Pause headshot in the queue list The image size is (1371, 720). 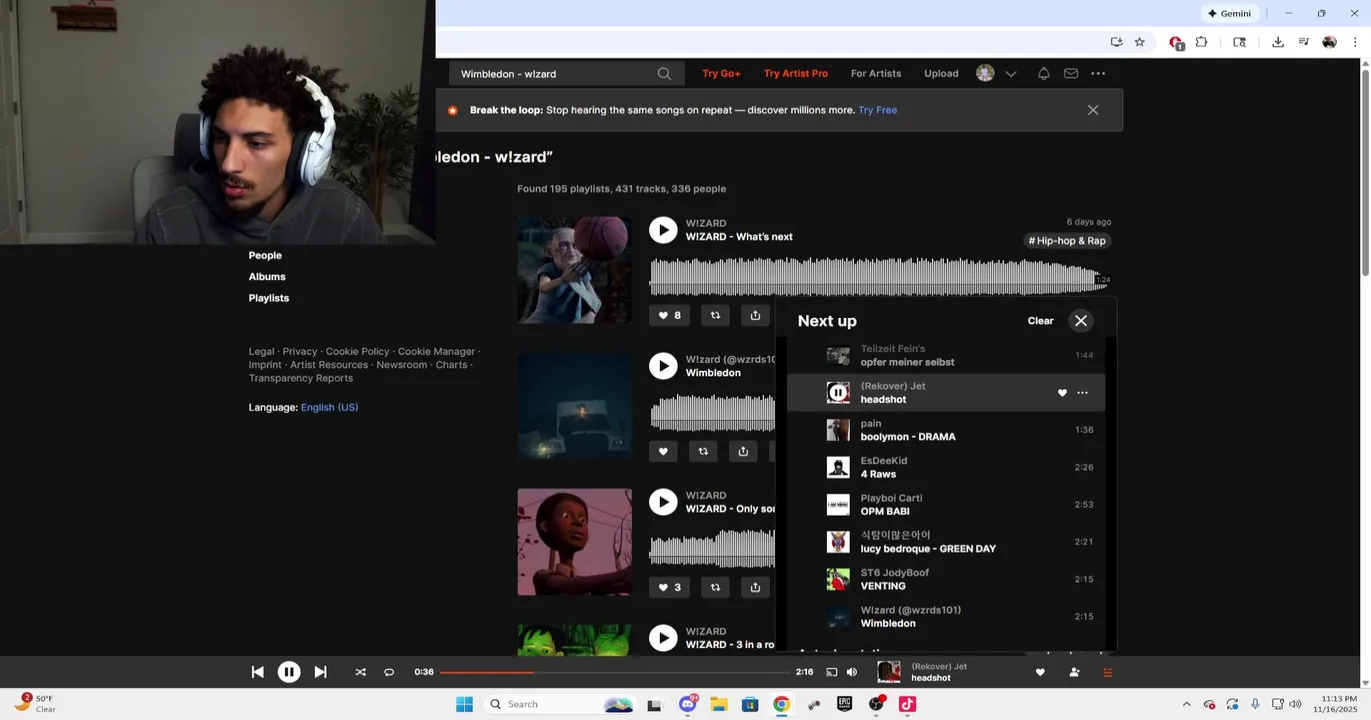(x=838, y=393)
